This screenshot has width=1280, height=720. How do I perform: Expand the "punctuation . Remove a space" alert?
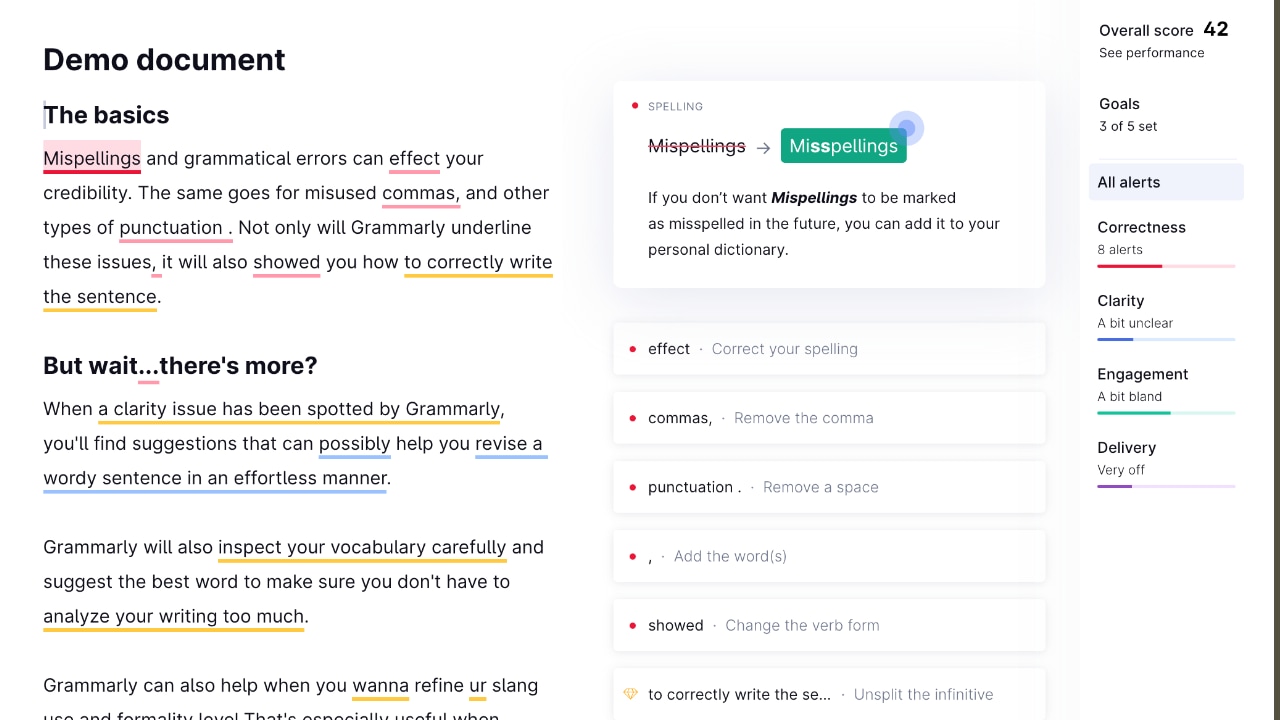[x=828, y=487]
